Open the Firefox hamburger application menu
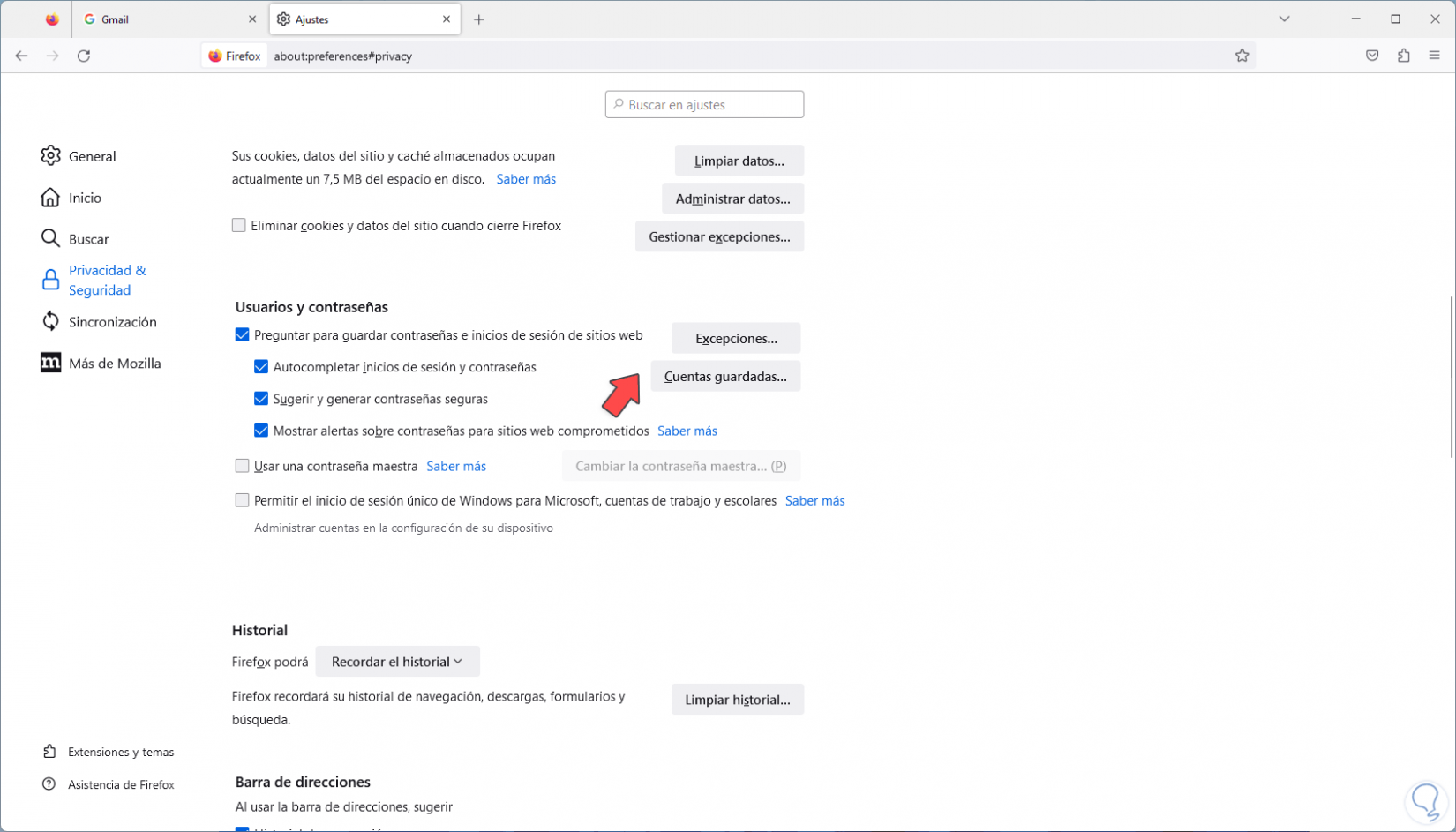The width and height of the screenshot is (1456, 832). pos(1434,56)
